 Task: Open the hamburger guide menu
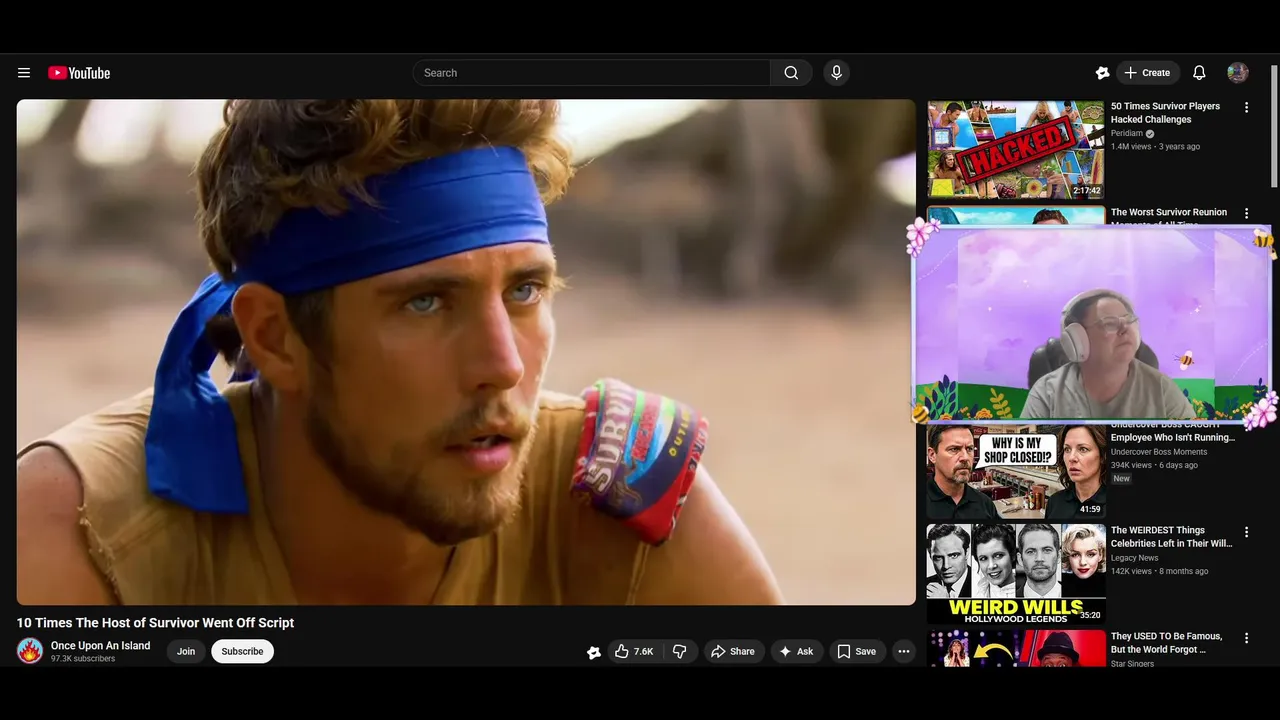24,73
